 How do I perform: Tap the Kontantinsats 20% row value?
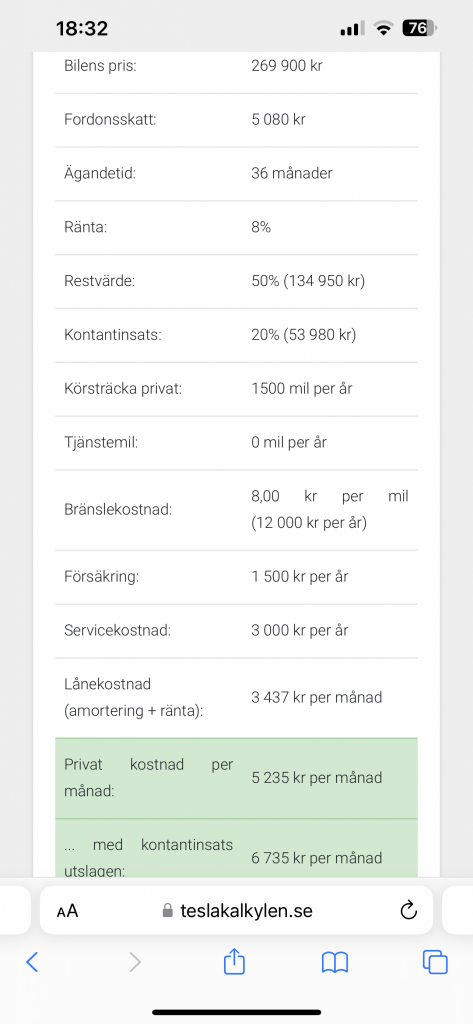click(x=303, y=335)
